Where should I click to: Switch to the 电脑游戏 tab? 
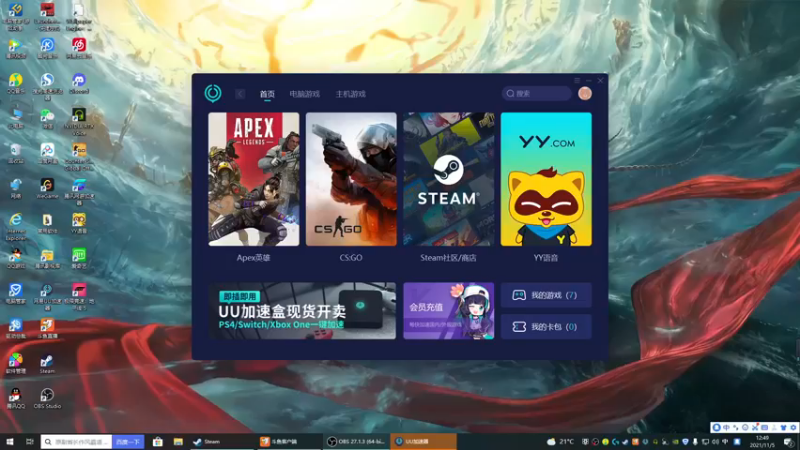pos(305,94)
